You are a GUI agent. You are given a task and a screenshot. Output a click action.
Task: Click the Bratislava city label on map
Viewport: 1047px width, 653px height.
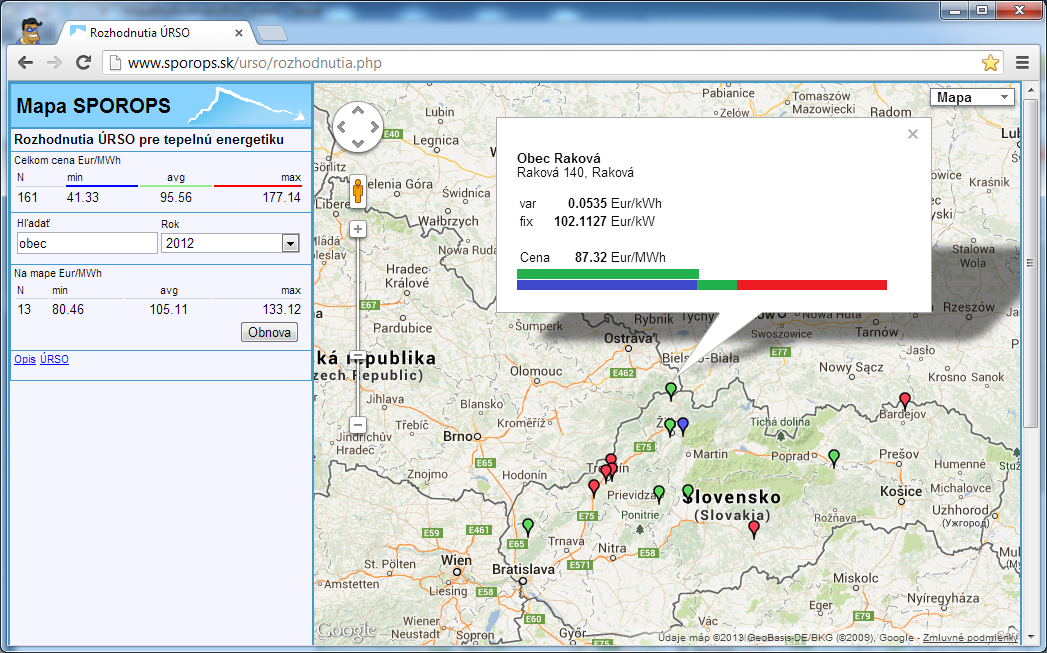coord(524,570)
